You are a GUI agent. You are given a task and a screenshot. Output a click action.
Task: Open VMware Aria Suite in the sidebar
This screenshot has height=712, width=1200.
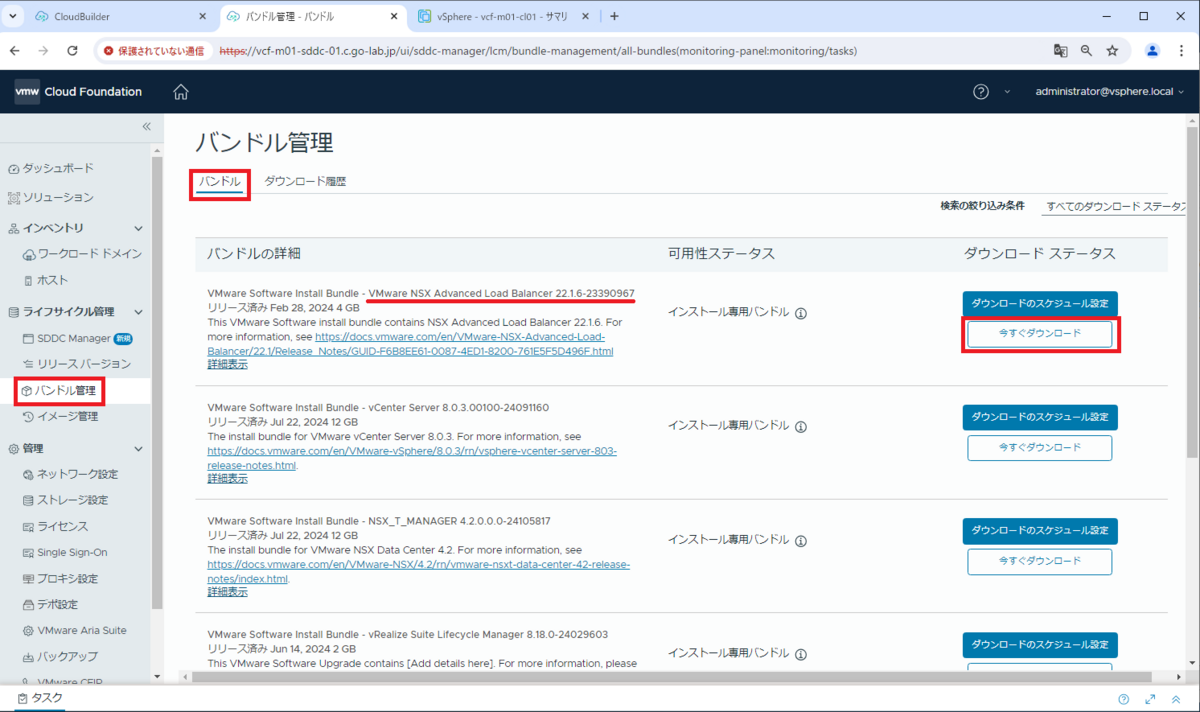74,630
